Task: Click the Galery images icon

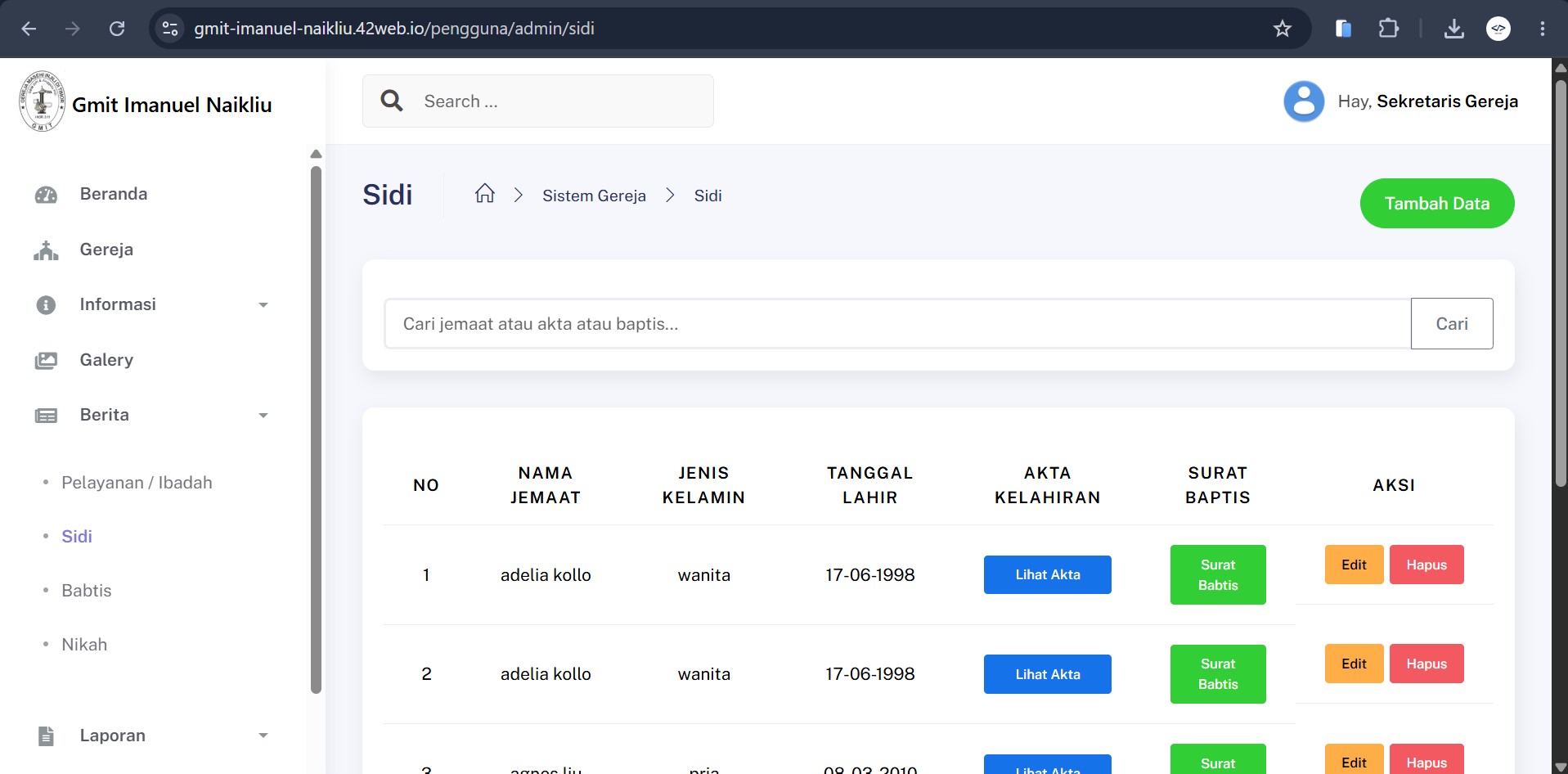Action: coord(46,361)
